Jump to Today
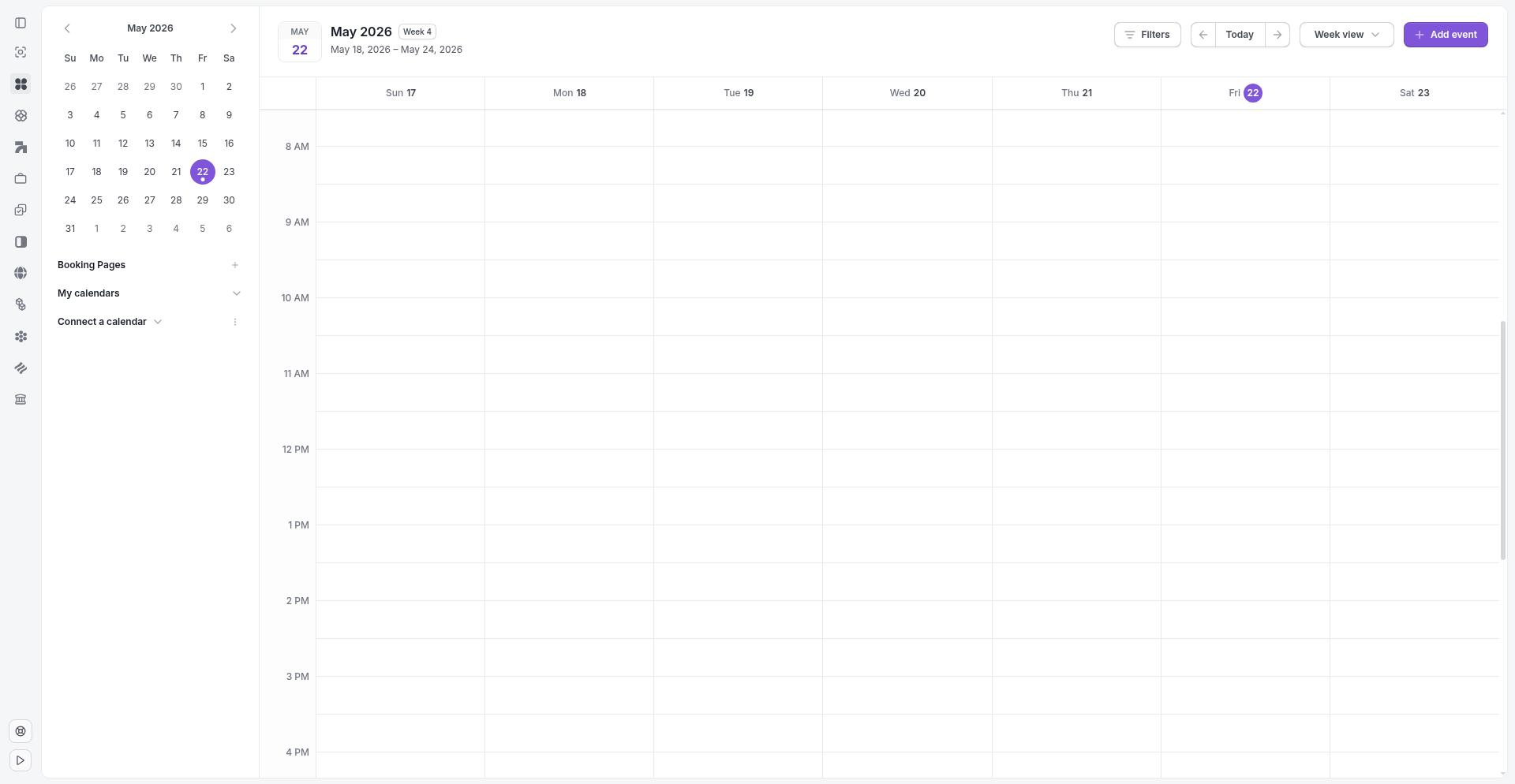This screenshot has width=1515, height=784. point(1240,35)
